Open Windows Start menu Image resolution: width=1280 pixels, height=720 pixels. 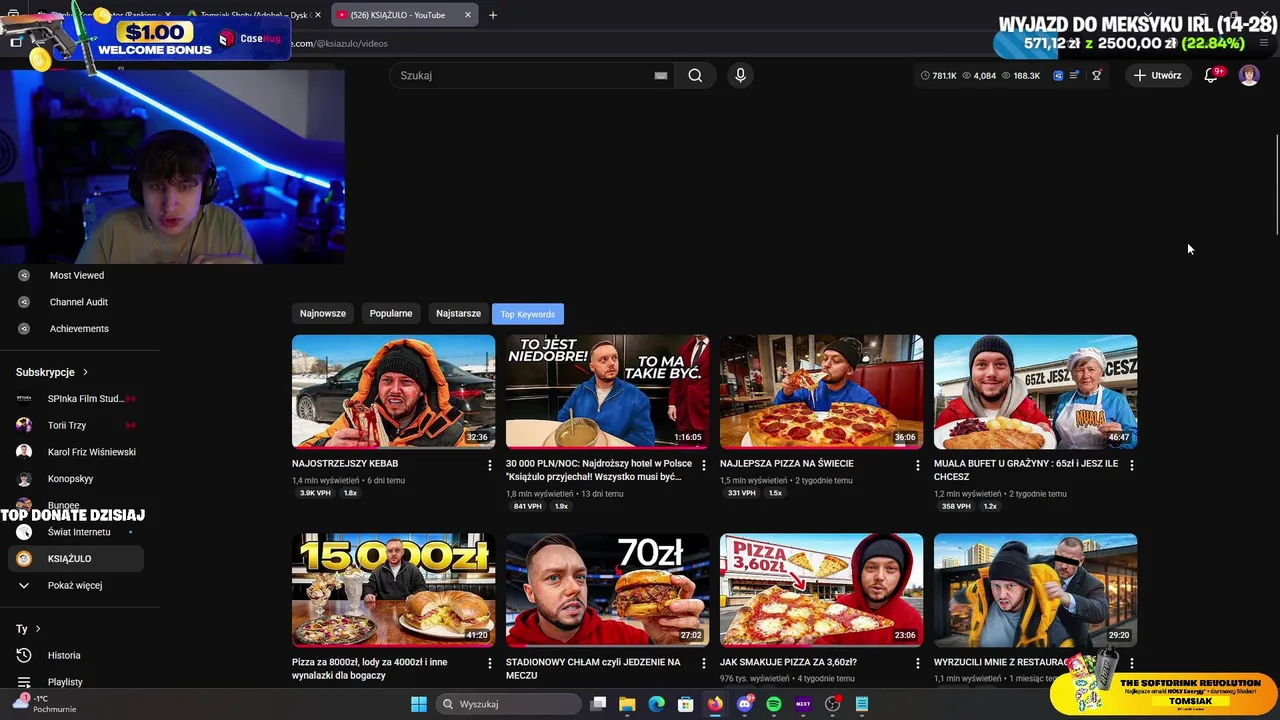coord(419,704)
